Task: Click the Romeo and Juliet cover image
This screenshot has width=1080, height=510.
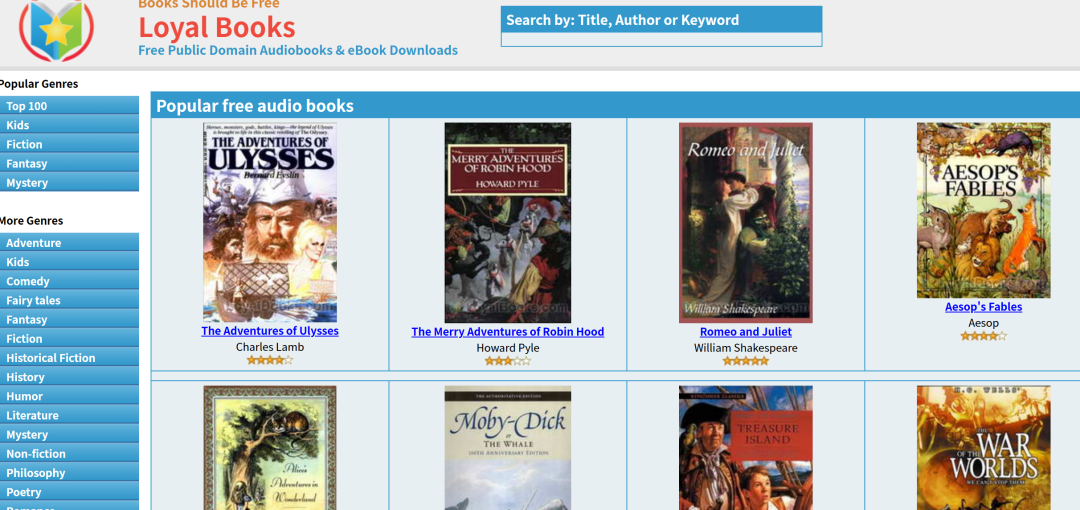Action: coord(746,223)
